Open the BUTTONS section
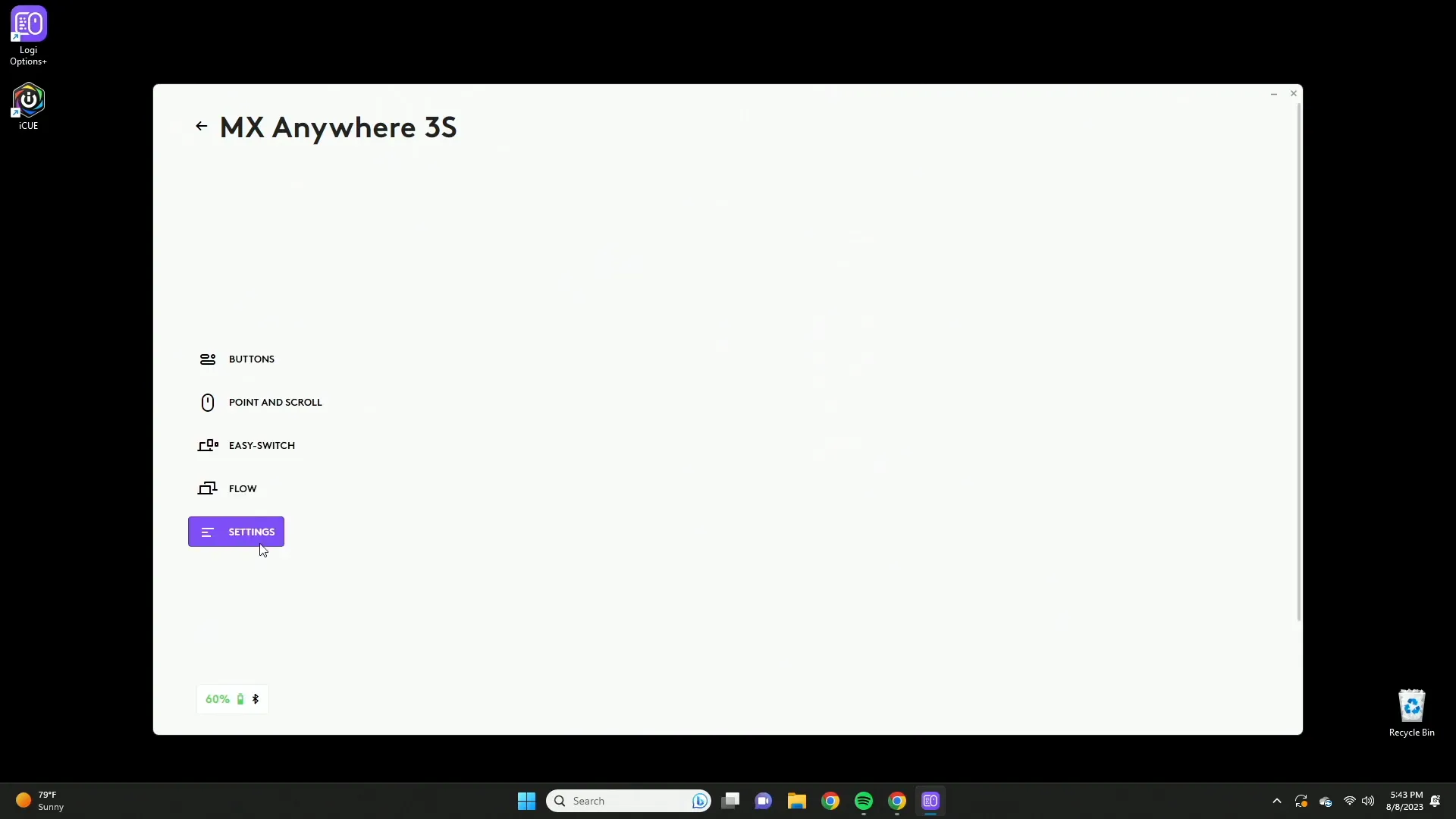Viewport: 1456px width, 819px height. [237, 359]
